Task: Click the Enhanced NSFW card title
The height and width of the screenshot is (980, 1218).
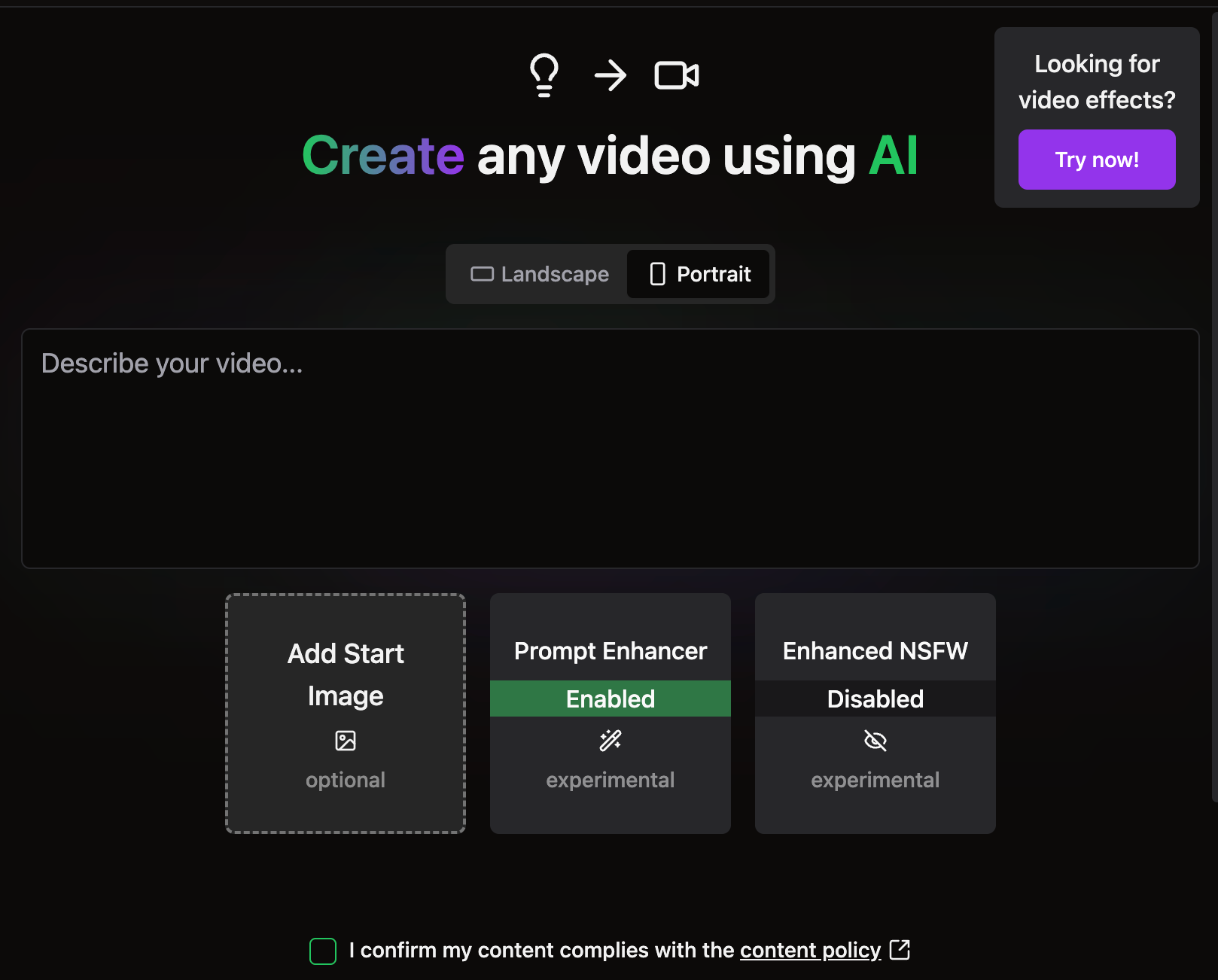Action: [x=875, y=651]
